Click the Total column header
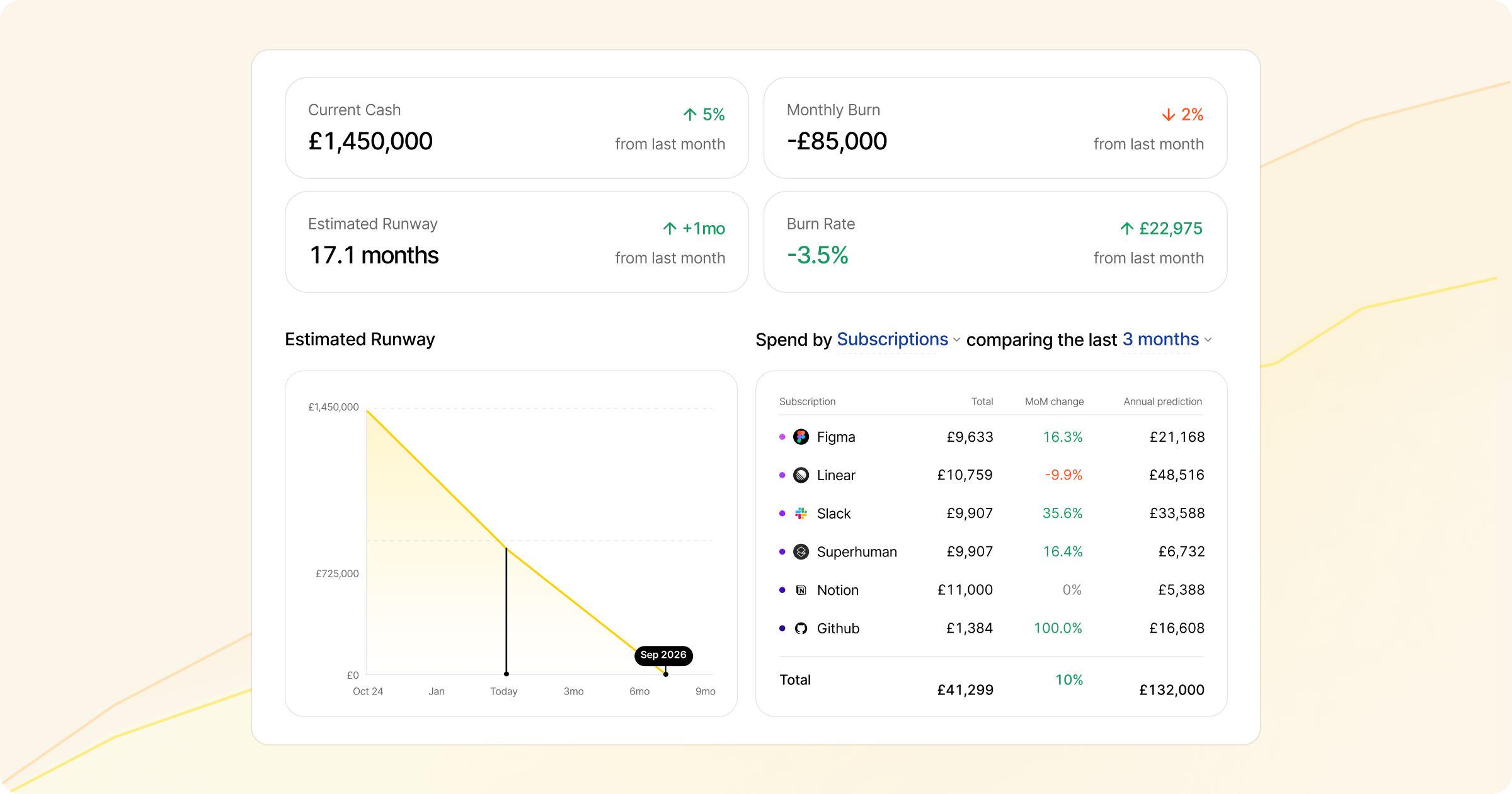 click(982, 401)
